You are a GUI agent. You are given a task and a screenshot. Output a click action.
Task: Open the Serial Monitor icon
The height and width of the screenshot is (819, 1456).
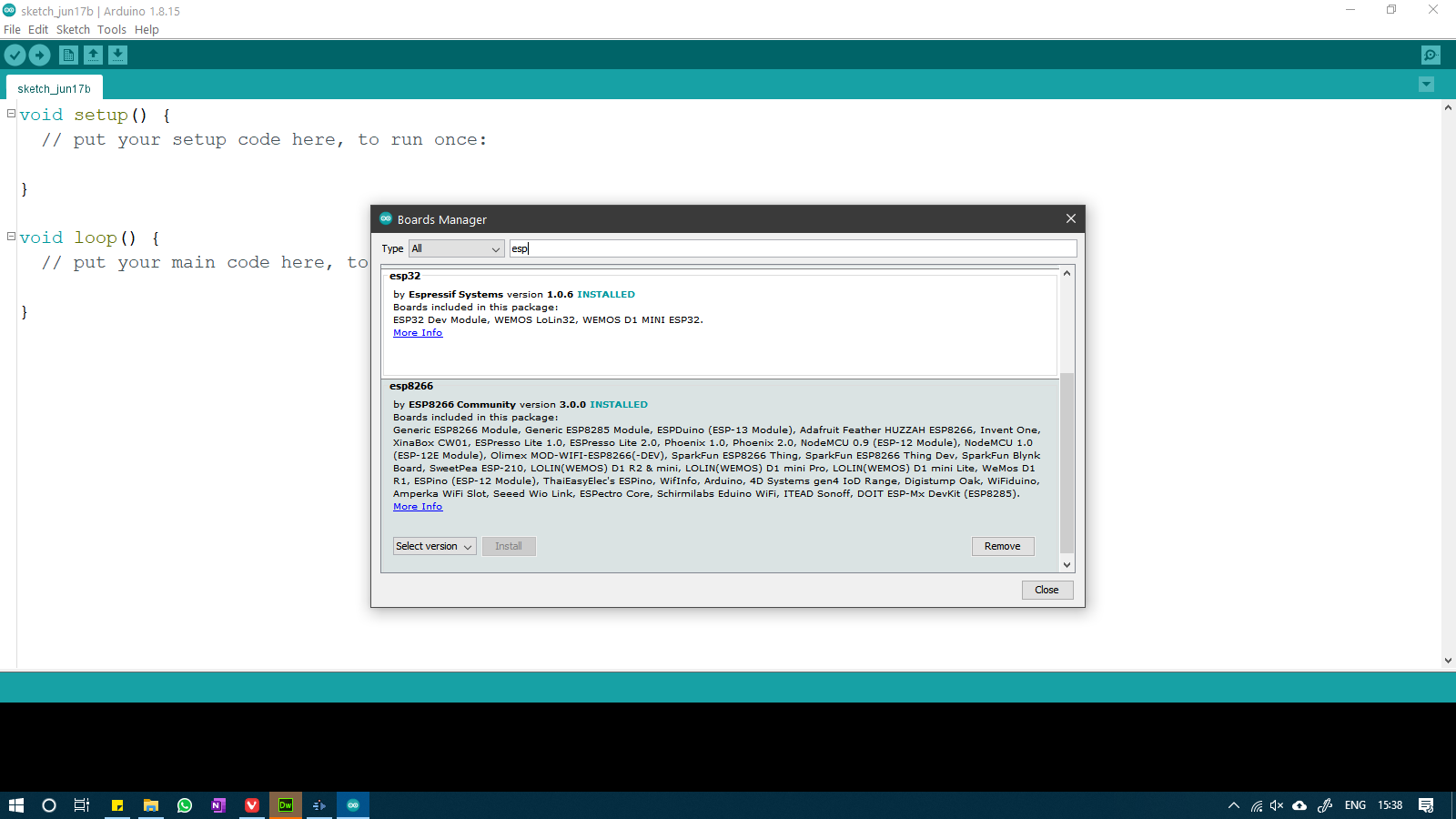pos(1431,56)
